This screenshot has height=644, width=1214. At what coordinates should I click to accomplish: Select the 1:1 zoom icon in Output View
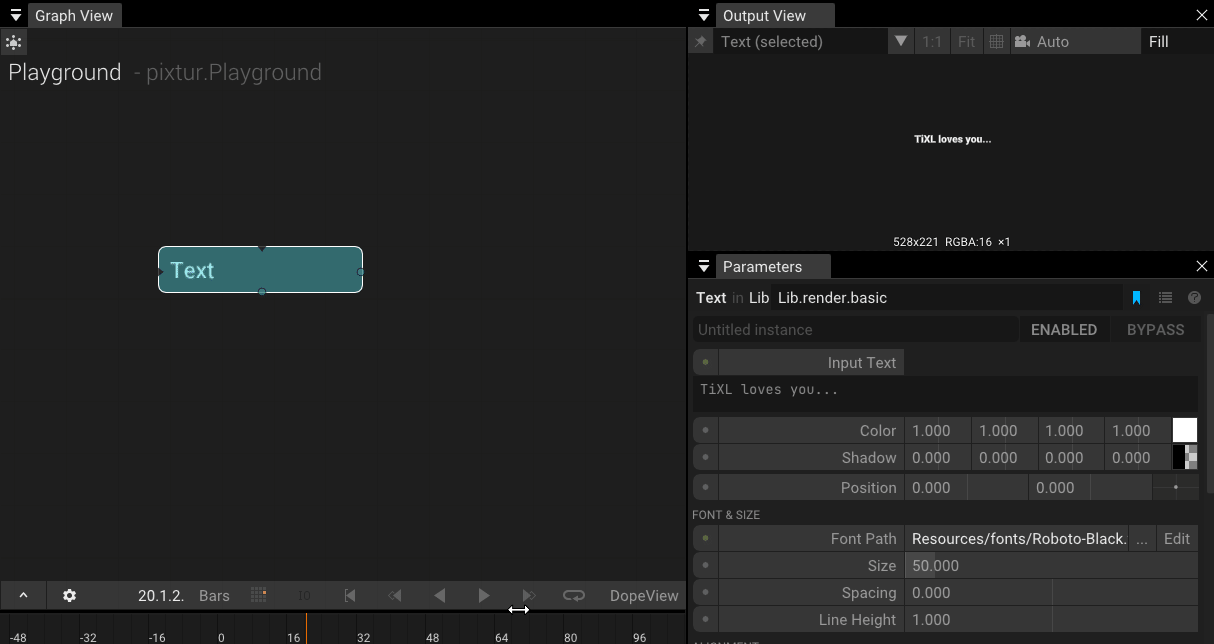(x=931, y=41)
